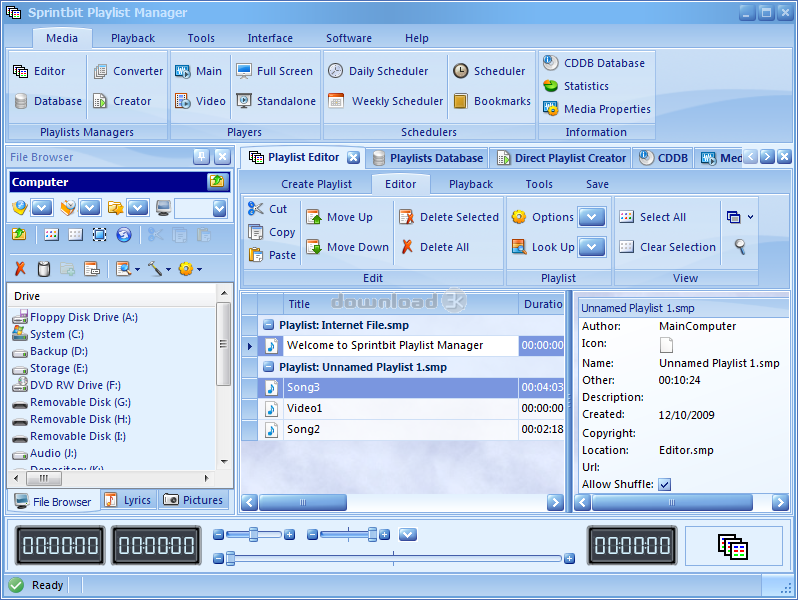Image resolution: width=798 pixels, height=600 pixels.
Task: Collapse Playlist: Internet File.smp group
Action: pyautogui.click(x=268, y=325)
